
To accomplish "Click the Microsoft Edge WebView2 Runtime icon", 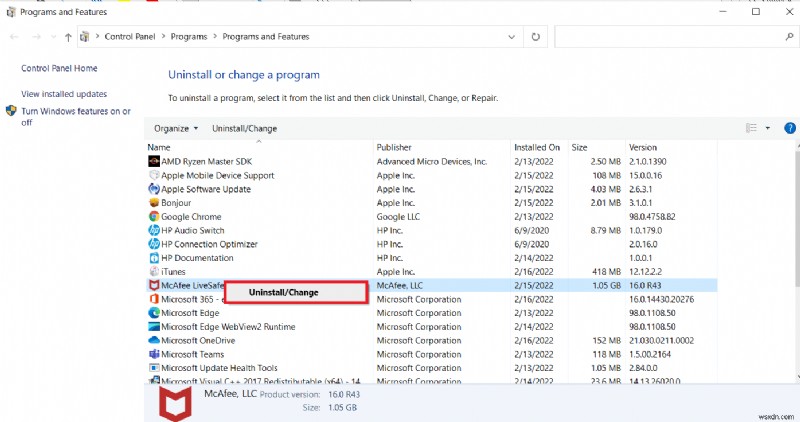I will [x=154, y=327].
